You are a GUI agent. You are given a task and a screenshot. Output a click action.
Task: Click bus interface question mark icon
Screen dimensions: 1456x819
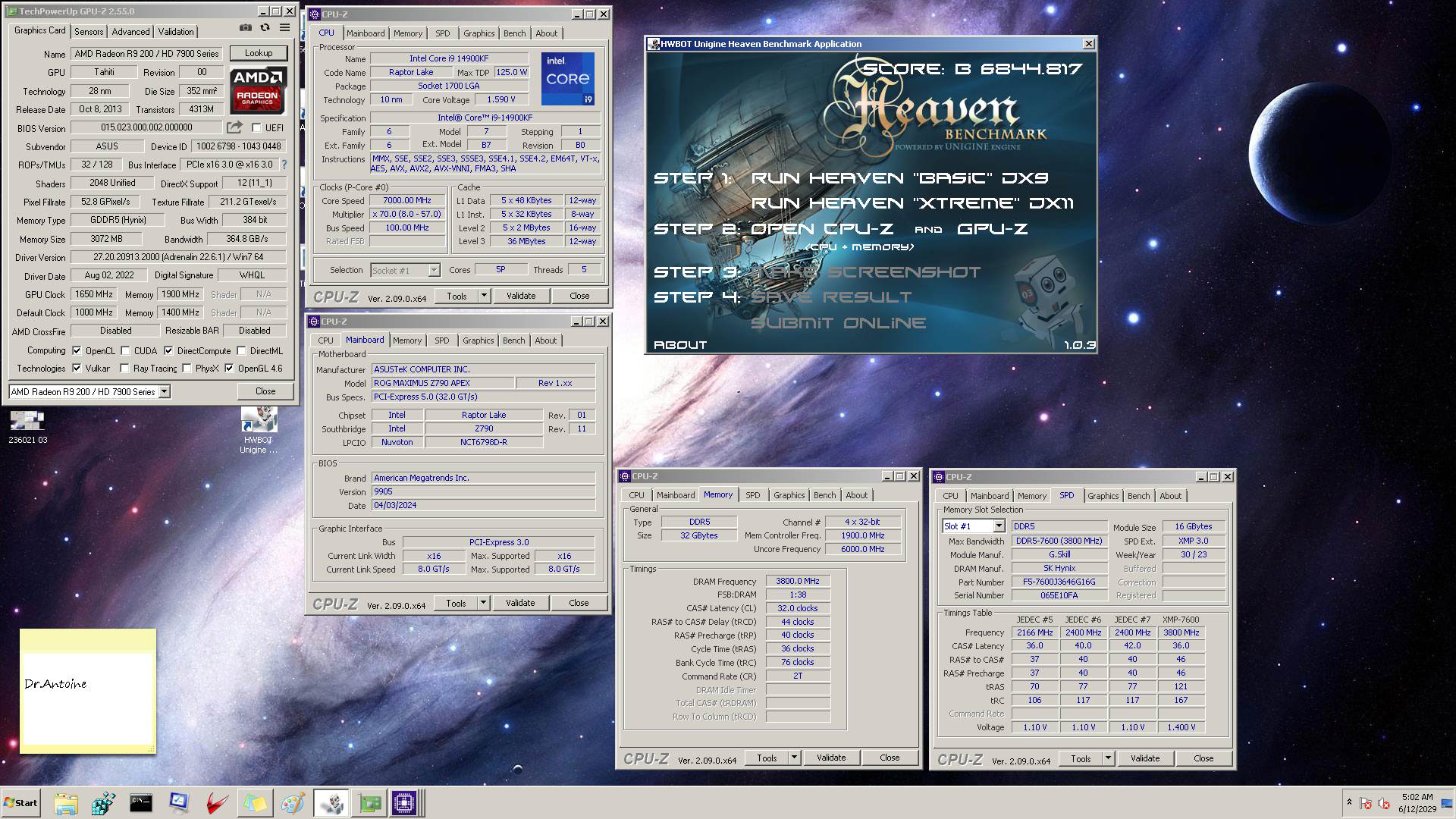tap(284, 165)
